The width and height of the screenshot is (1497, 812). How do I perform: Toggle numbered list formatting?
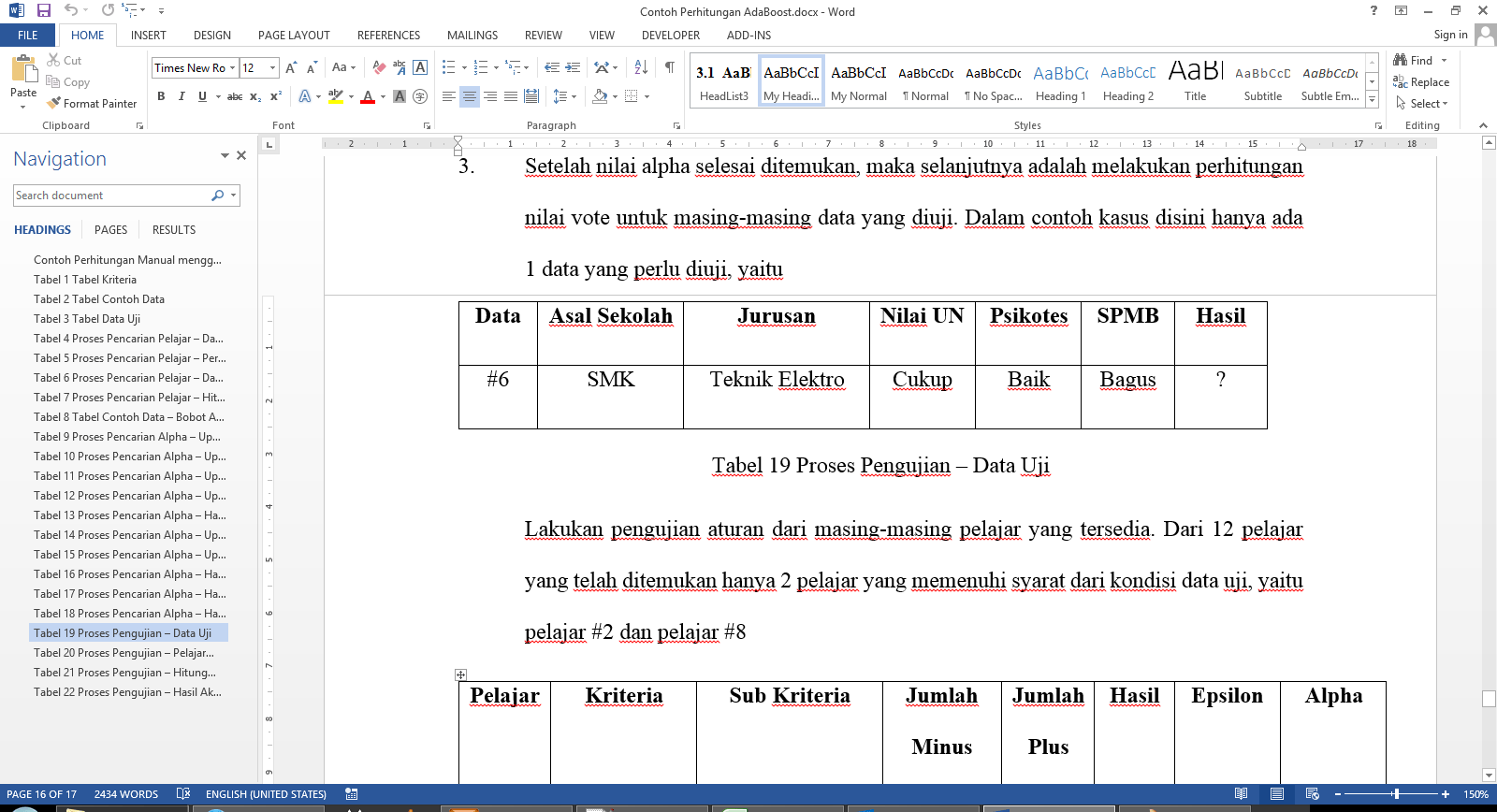pos(481,67)
